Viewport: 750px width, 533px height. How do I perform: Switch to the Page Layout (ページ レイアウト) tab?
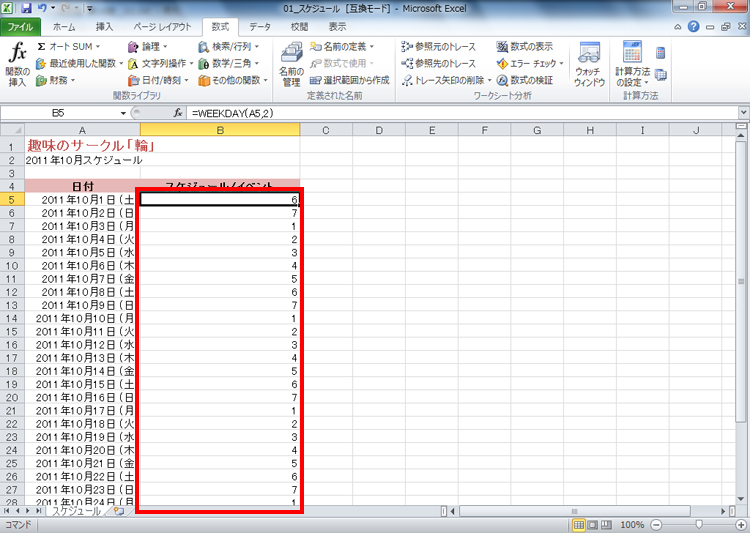pos(162,27)
